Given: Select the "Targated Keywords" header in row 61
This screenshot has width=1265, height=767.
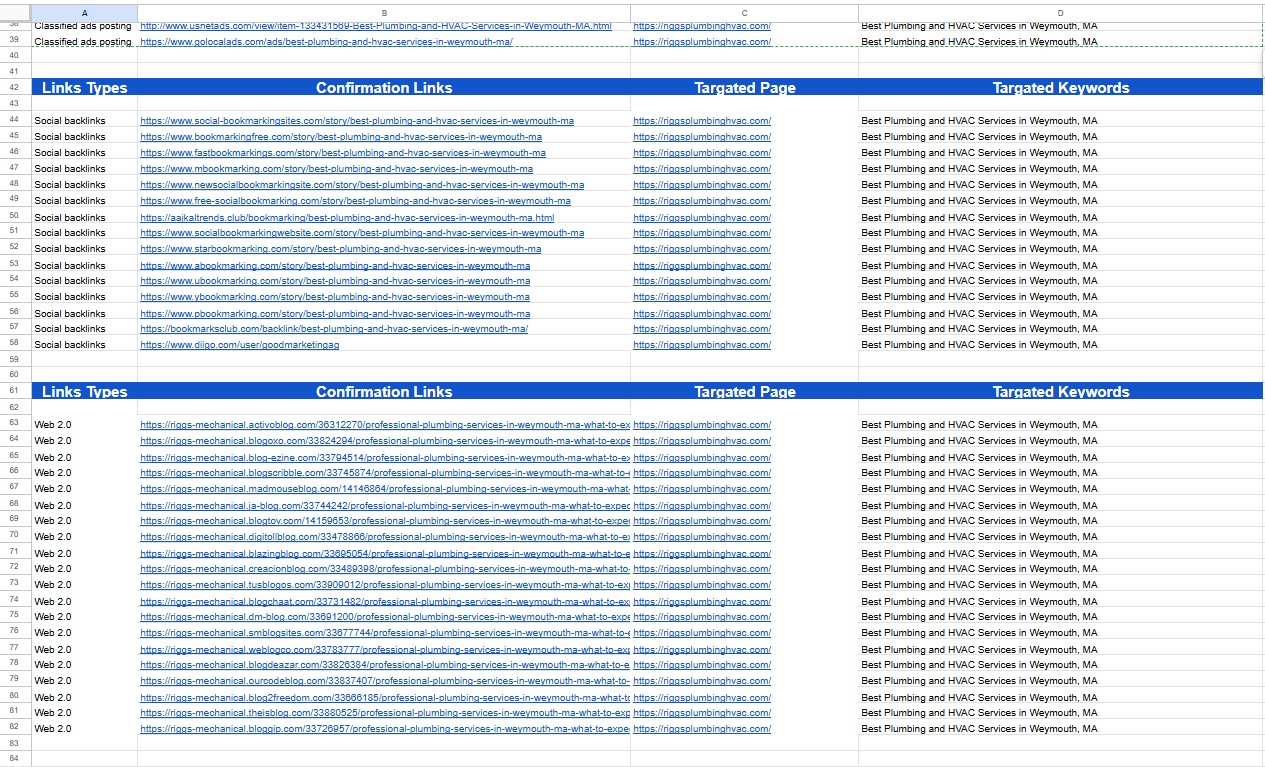Looking at the screenshot, I should pos(1061,392).
